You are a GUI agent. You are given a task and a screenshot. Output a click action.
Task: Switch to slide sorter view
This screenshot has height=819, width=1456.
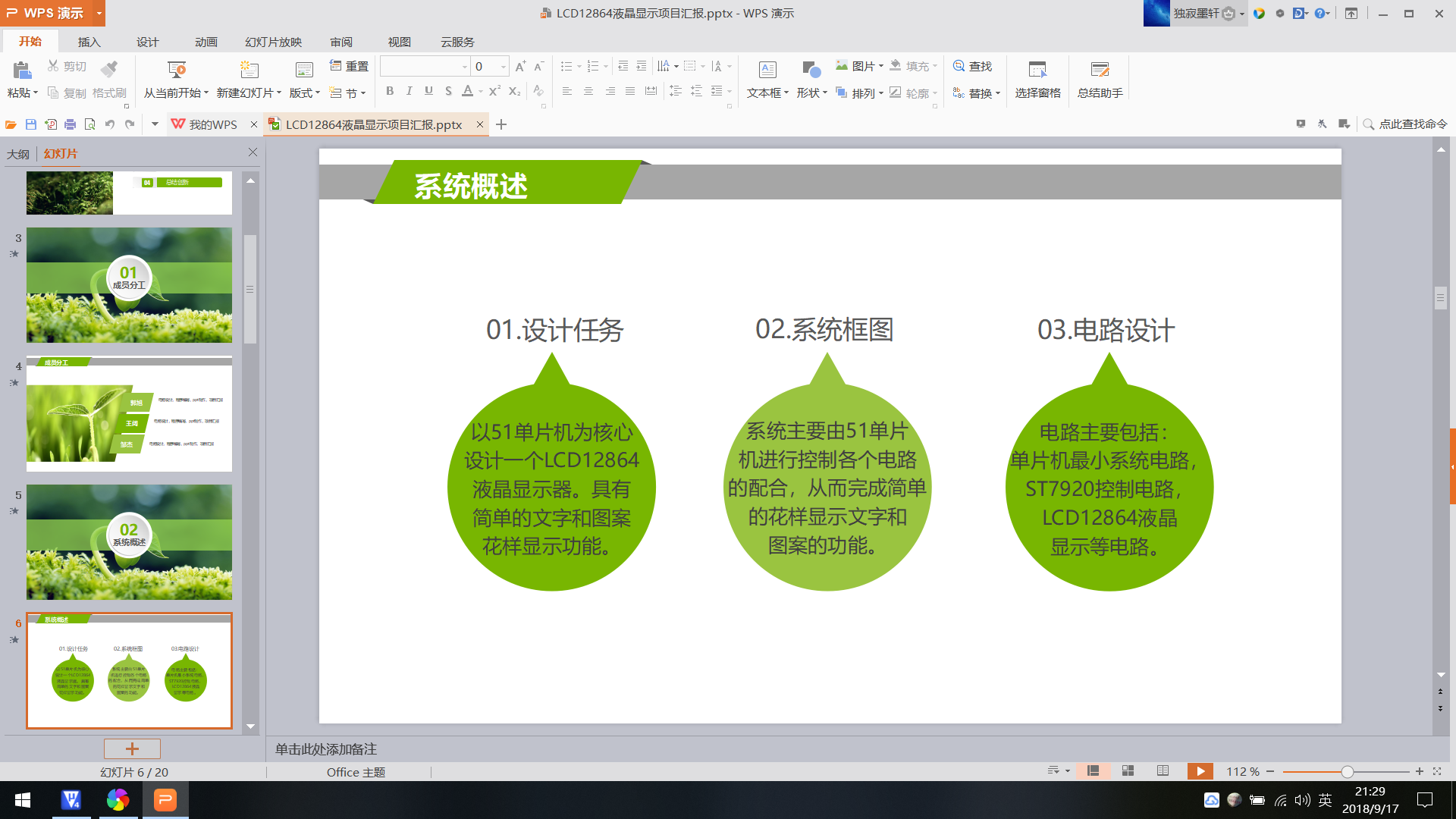click(x=1128, y=771)
